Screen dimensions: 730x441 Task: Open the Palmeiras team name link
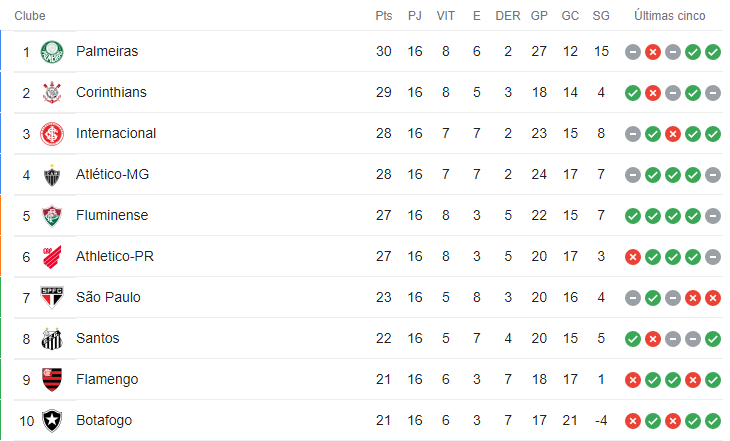click(107, 51)
